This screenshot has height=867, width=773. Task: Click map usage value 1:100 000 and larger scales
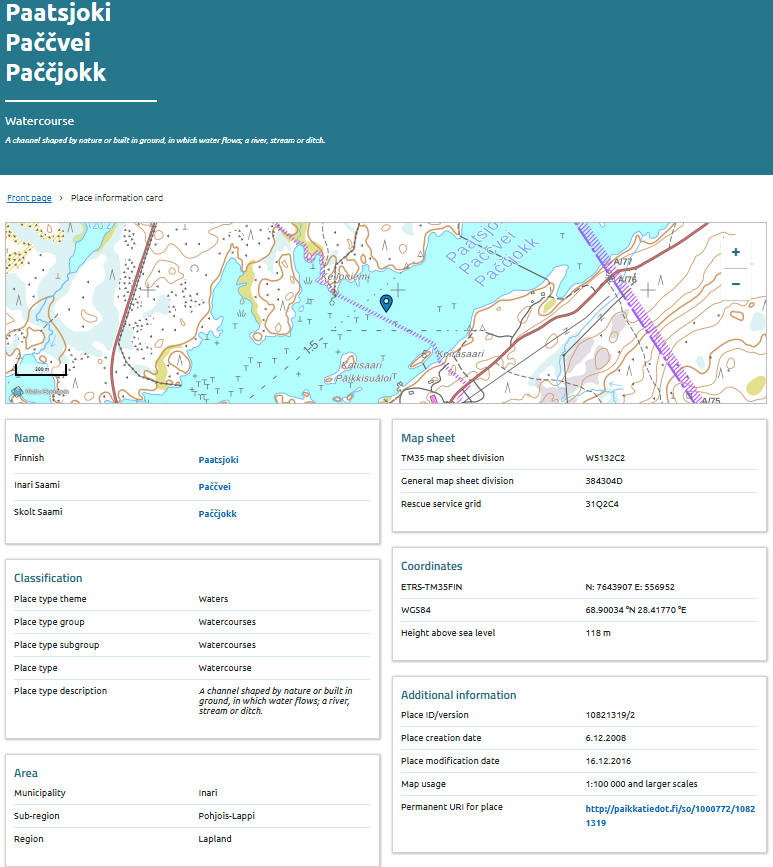pyautogui.click(x=641, y=784)
